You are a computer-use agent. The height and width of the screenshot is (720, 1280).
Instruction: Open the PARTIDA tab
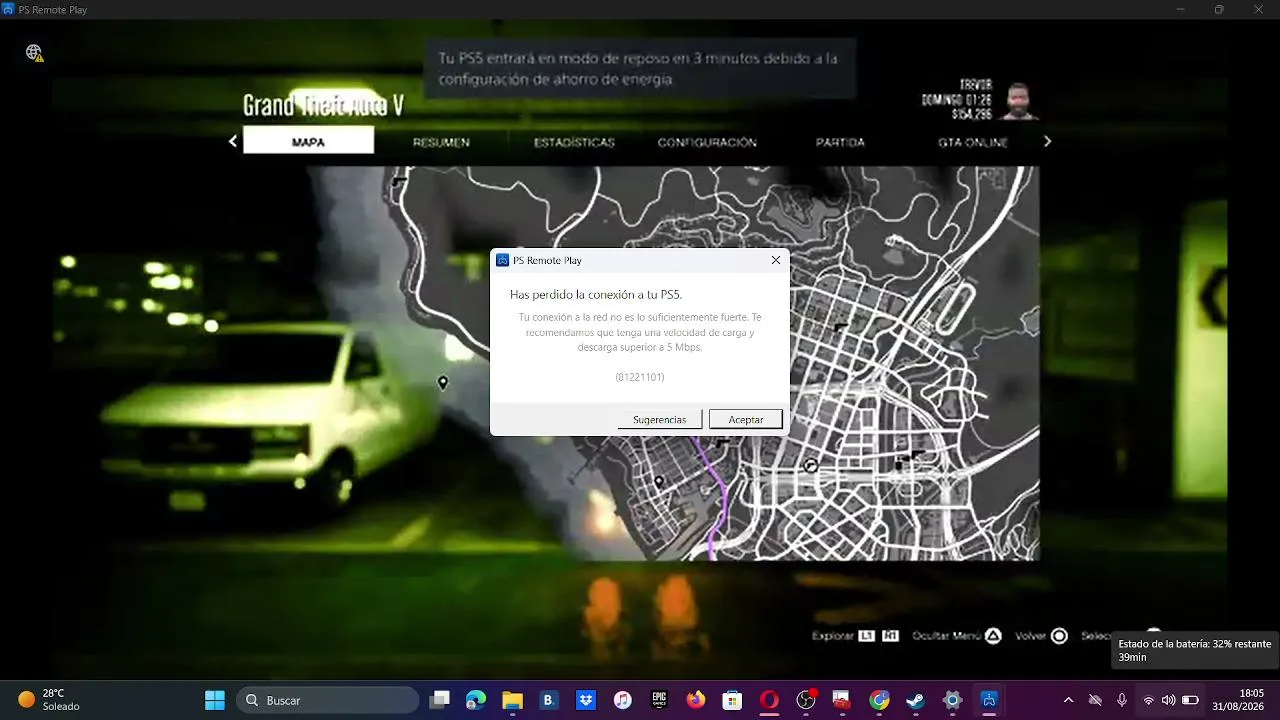pos(840,142)
